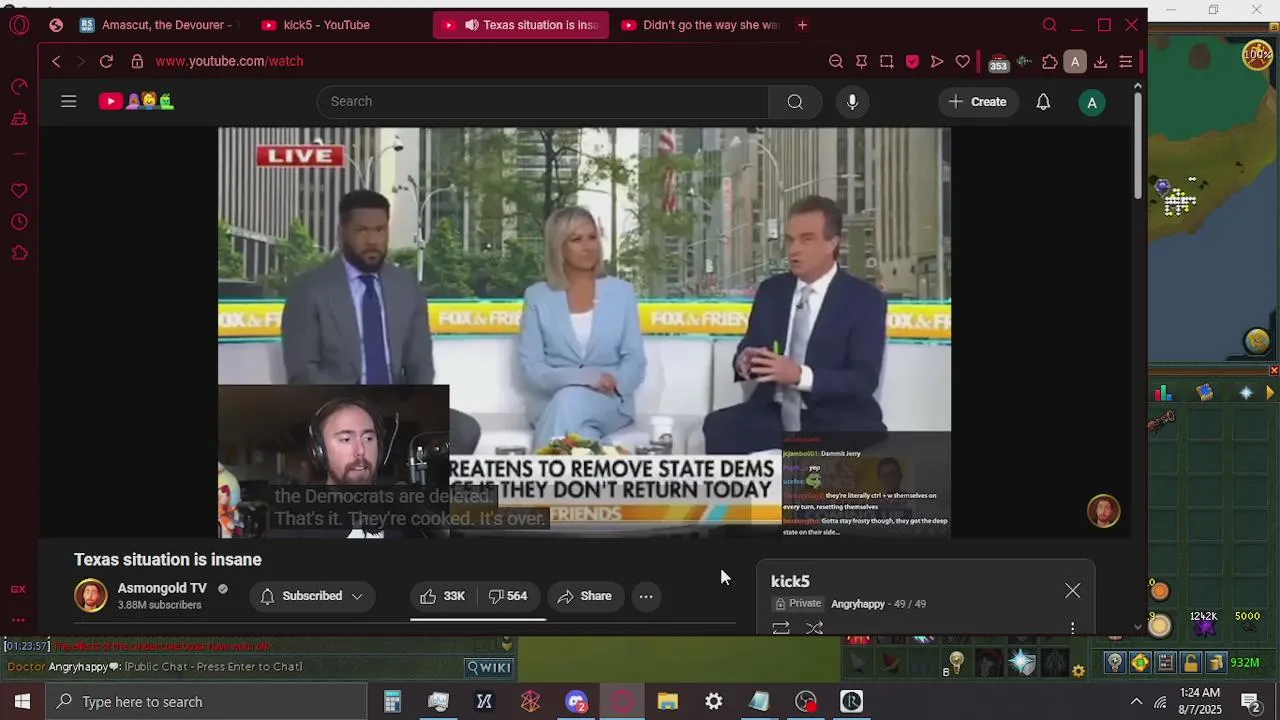This screenshot has width=1280, height=720.
Task: Open the Calculator taskbar icon
Action: pos(392,702)
